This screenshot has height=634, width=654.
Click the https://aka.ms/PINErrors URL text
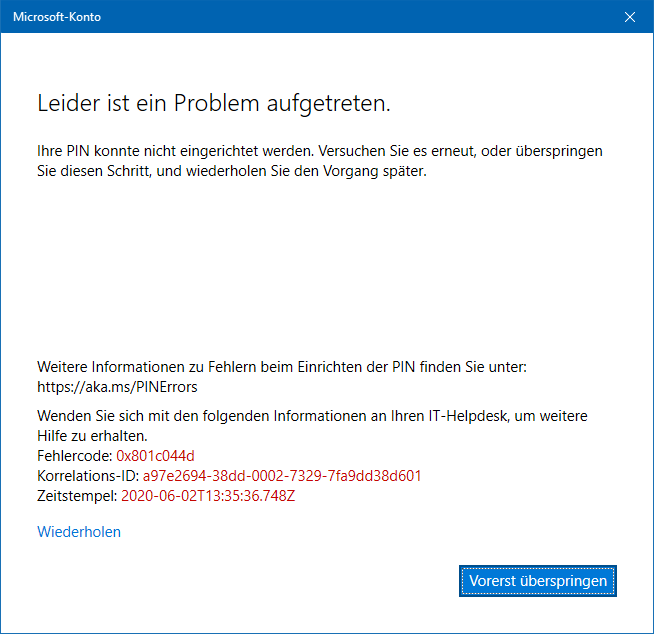pyautogui.click(x=117, y=387)
